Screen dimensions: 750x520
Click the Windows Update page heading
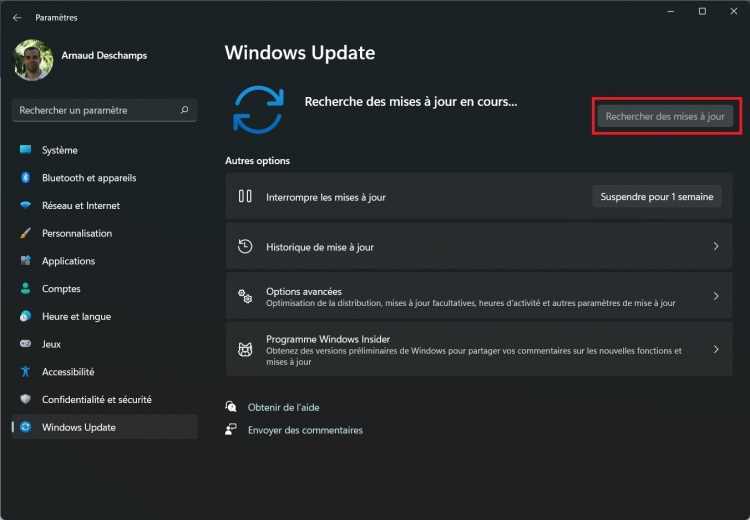(300, 53)
